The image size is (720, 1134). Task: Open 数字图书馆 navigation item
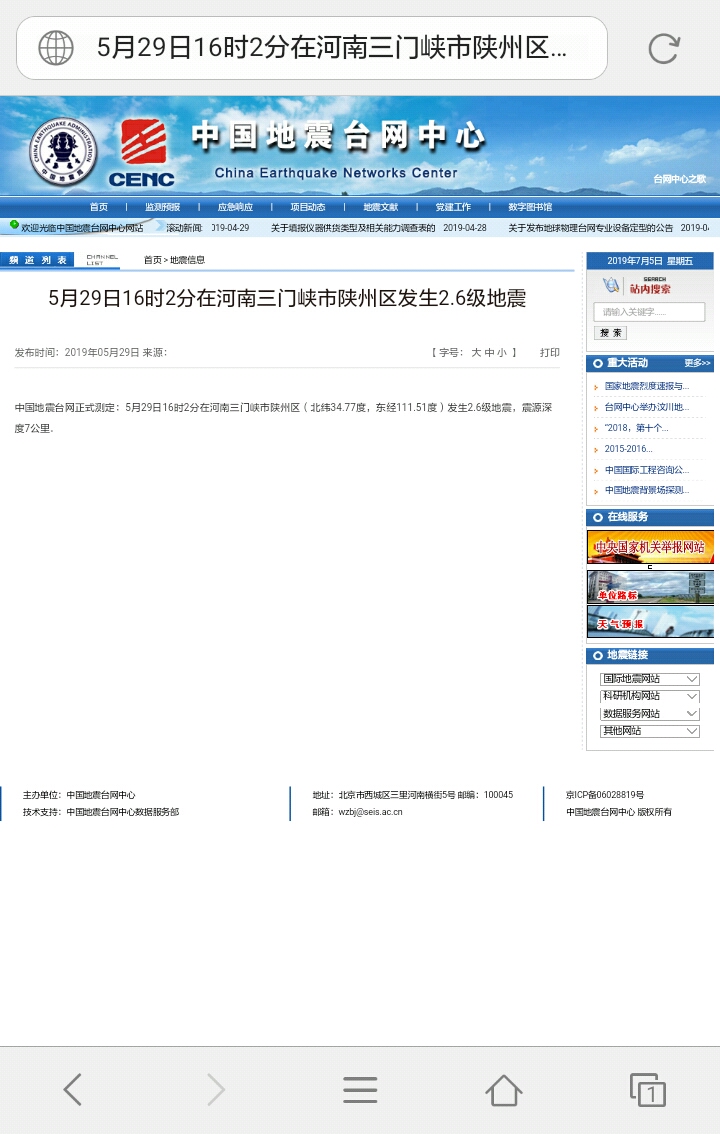pyautogui.click(x=530, y=207)
